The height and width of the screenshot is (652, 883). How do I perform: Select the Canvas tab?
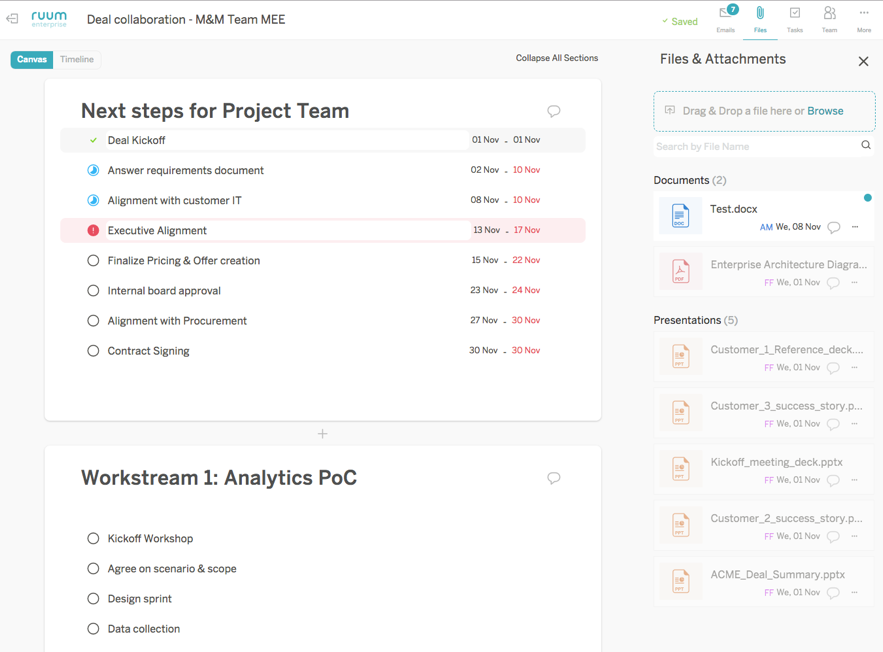pos(31,60)
